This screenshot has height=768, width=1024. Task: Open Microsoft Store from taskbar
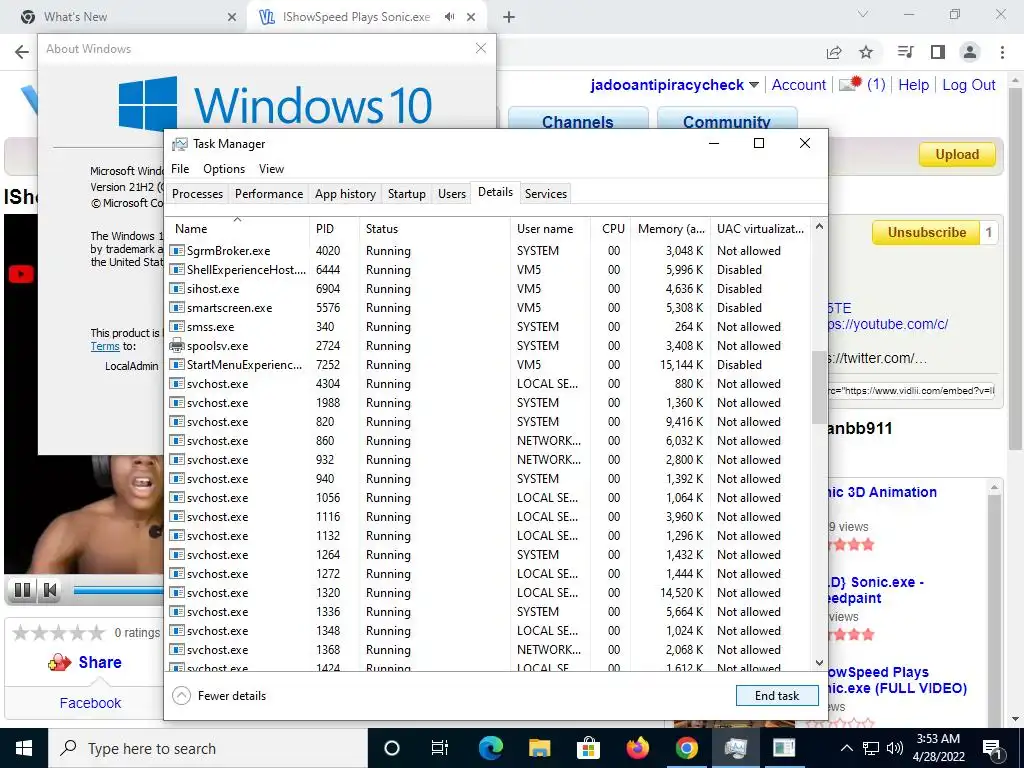588,748
